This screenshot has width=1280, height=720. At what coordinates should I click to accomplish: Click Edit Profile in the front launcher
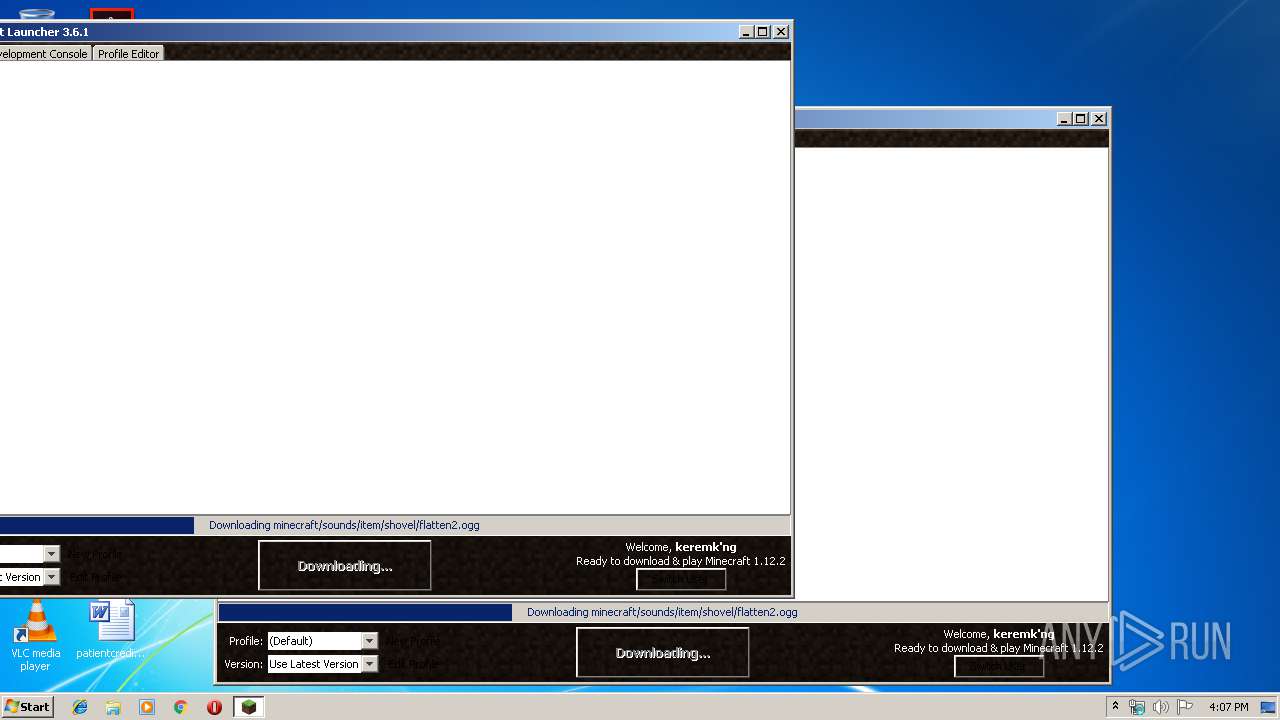[x=95, y=577]
